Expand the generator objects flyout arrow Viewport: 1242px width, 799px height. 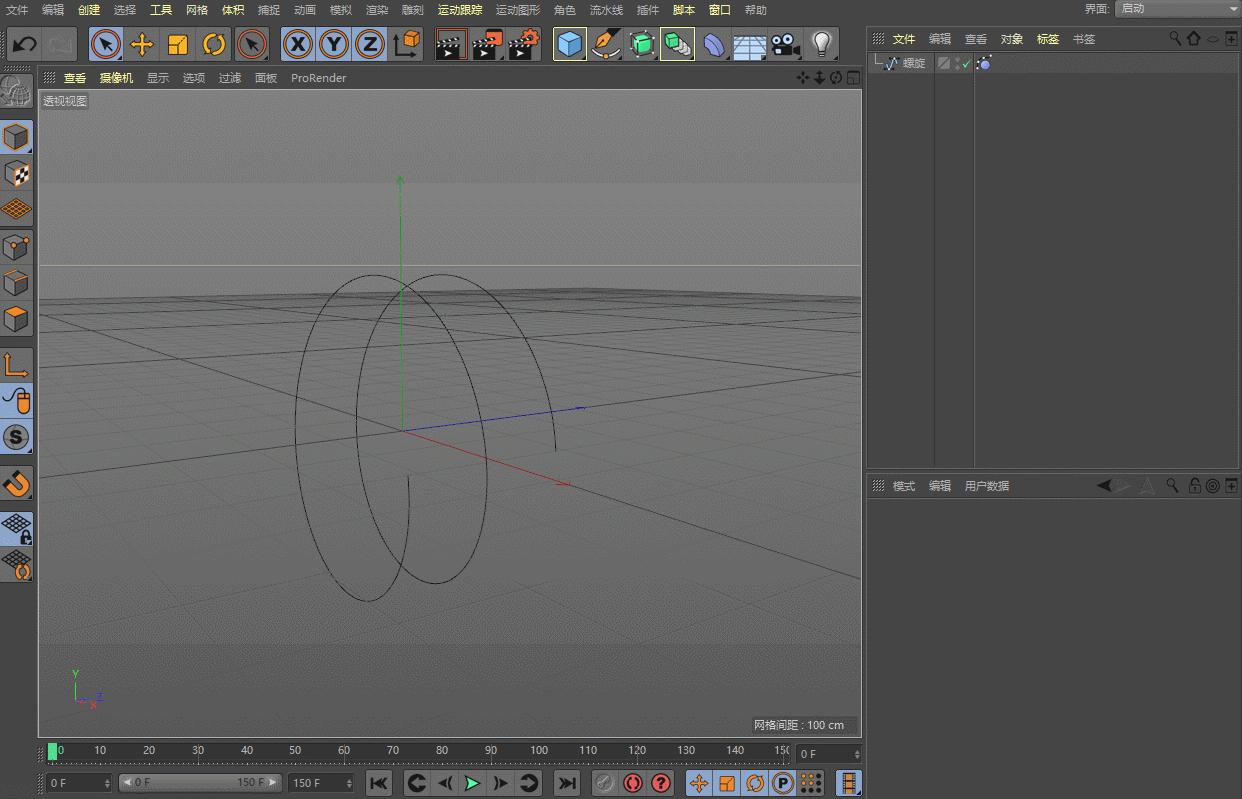point(656,58)
